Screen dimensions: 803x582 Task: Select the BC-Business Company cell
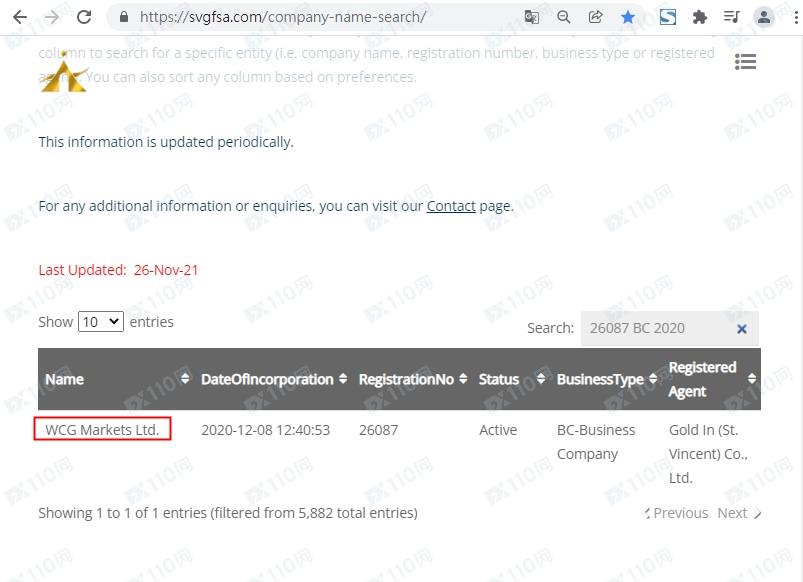coord(596,442)
